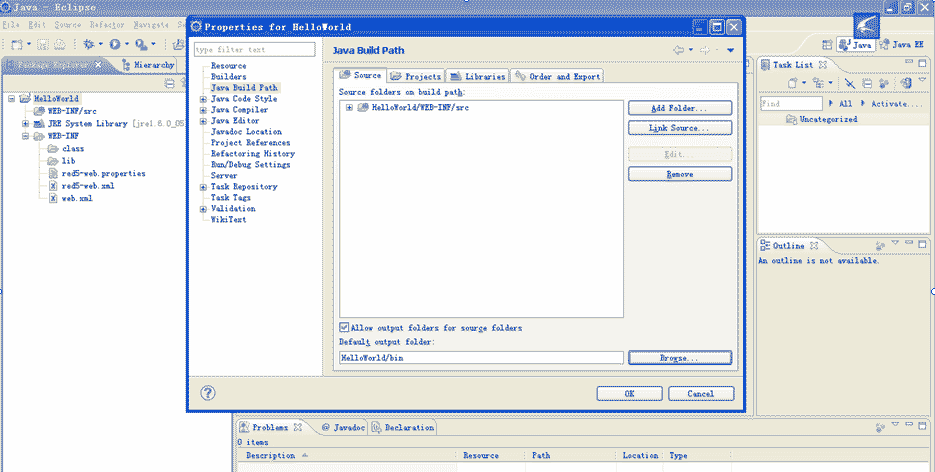The width and height of the screenshot is (935, 472).
Task: Click the green Run icon in Eclipse toolbar
Action: click(x=115, y=44)
